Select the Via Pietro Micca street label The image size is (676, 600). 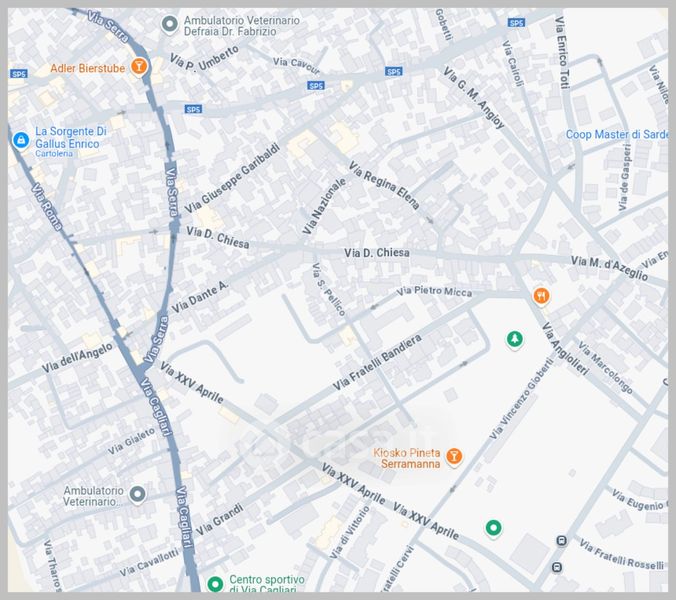pos(433,292)
